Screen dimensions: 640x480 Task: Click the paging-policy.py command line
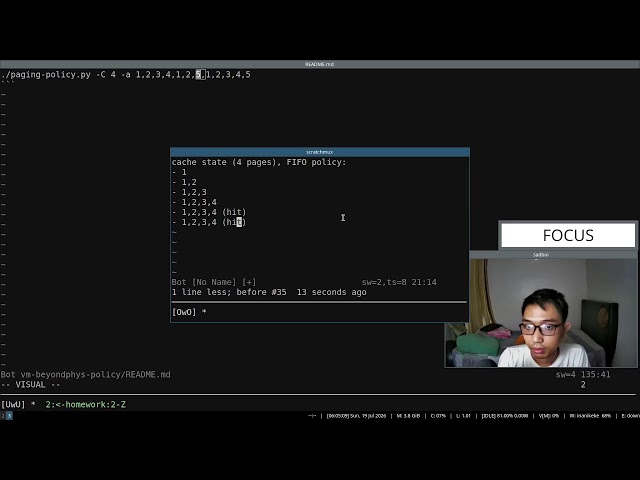(126, 75)
